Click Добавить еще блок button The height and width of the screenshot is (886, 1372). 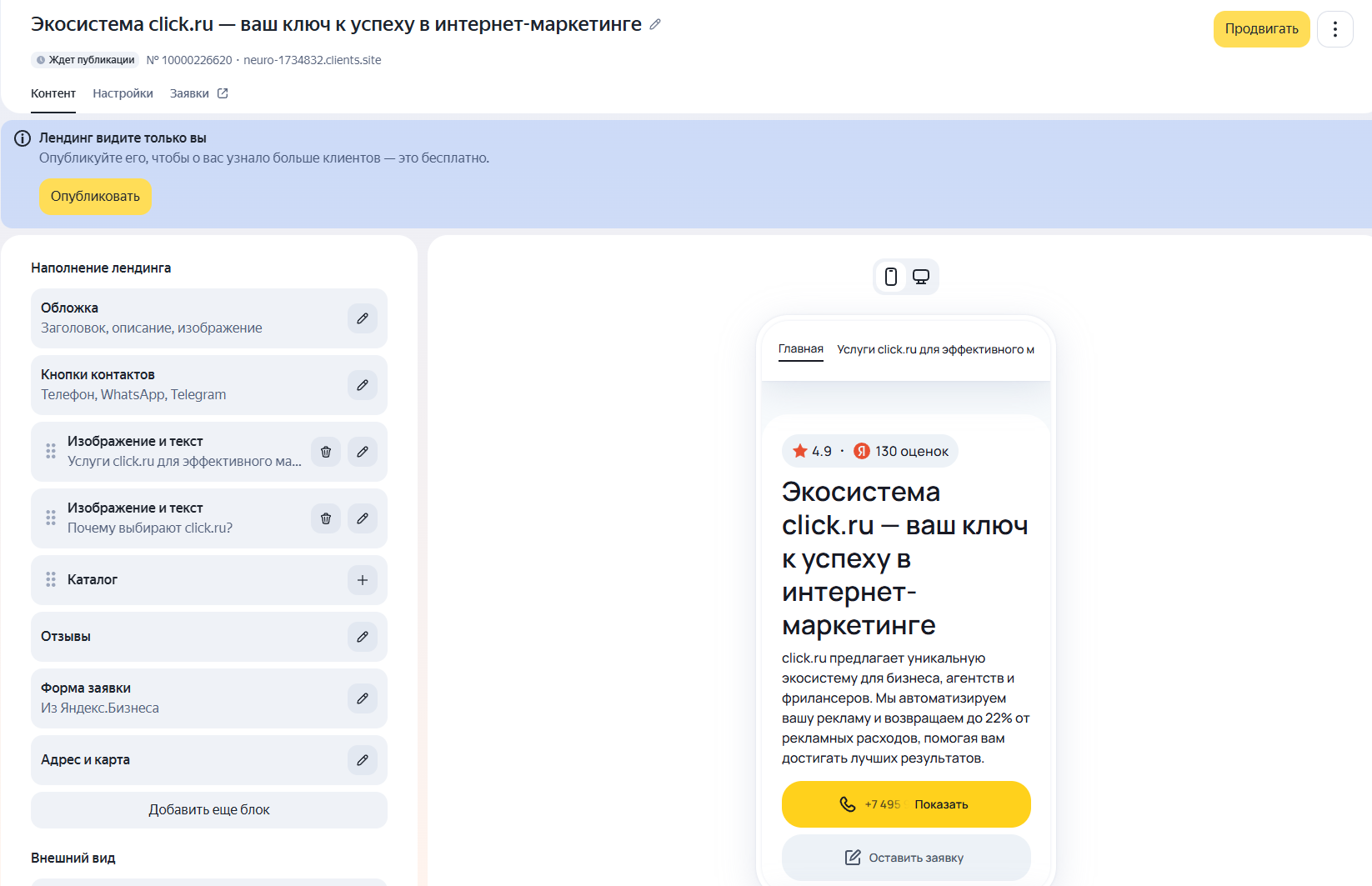[x=209, y=810]
